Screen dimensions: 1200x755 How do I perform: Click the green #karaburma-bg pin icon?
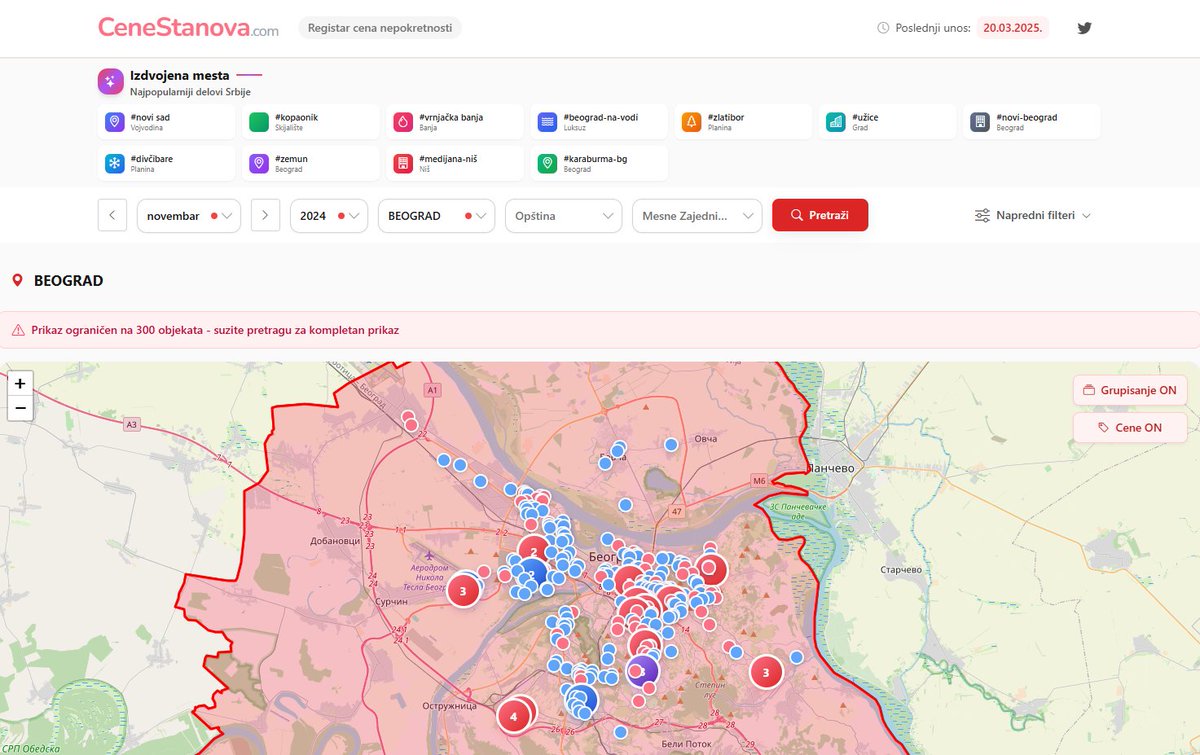click(x=547, y=163)
